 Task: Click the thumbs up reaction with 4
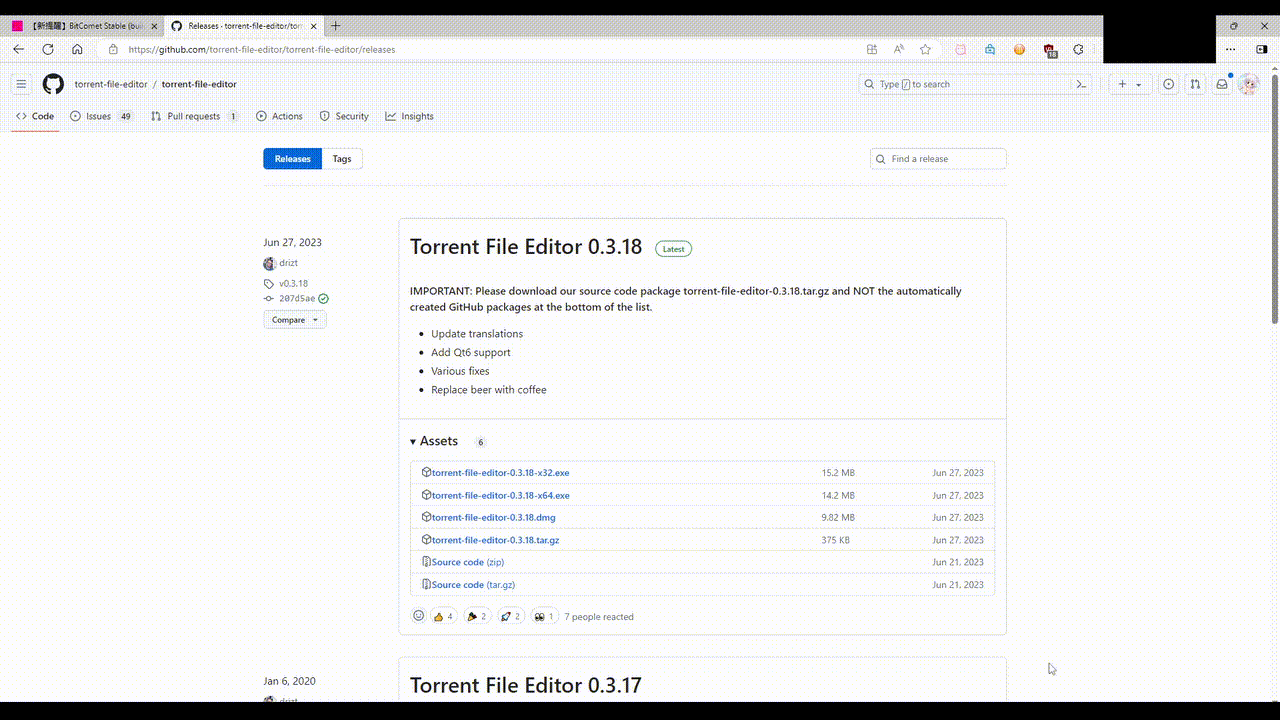coord(443,616)
